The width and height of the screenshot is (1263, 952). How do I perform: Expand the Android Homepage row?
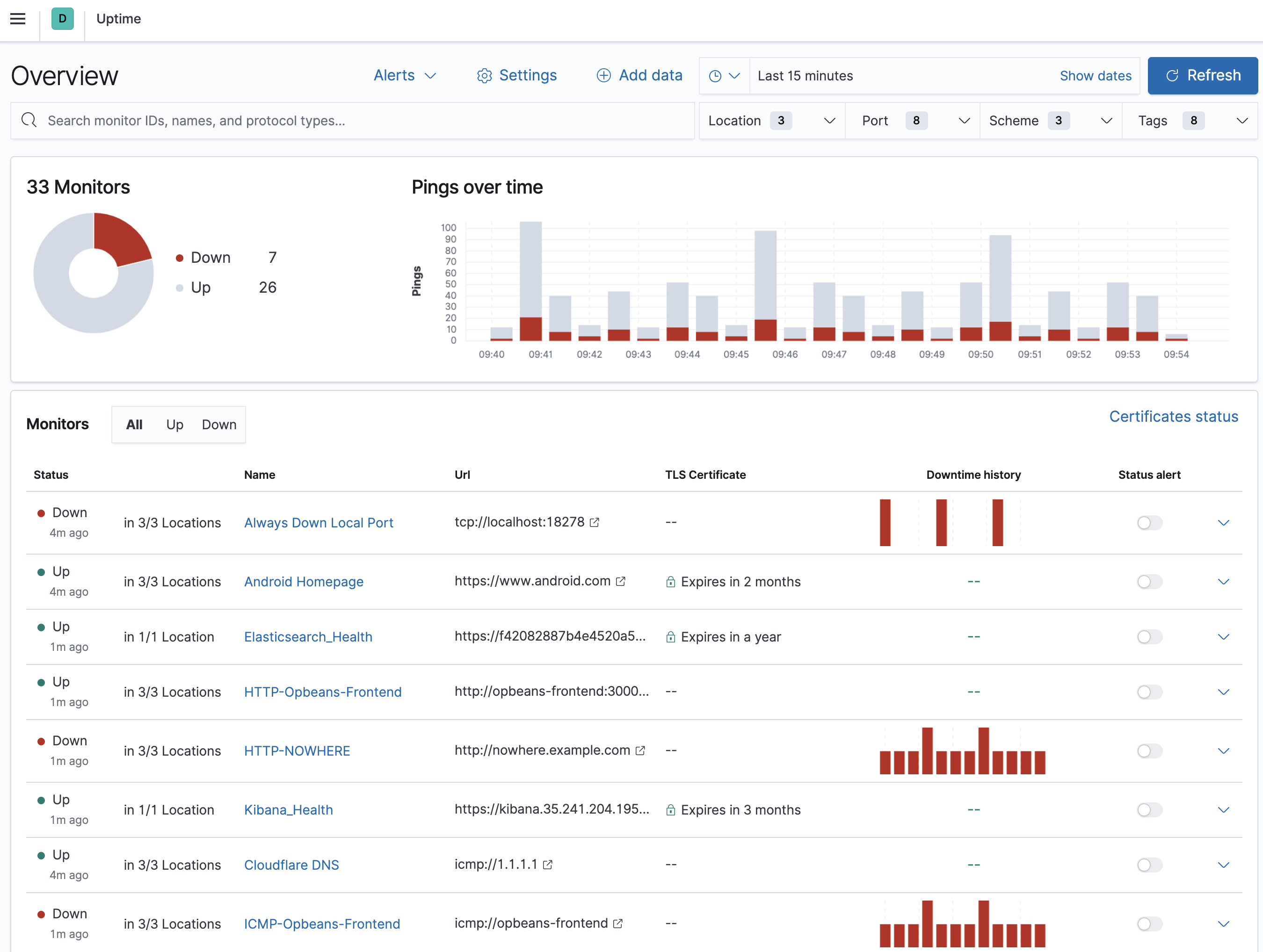coord(1223,582)
